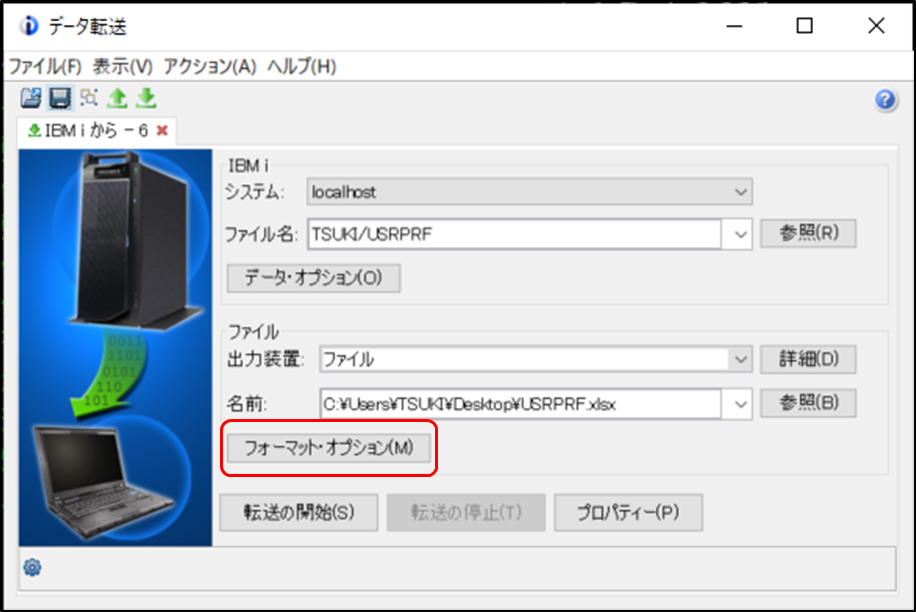Click the green down-arrow toolbar icon

[x=146, y=98]
